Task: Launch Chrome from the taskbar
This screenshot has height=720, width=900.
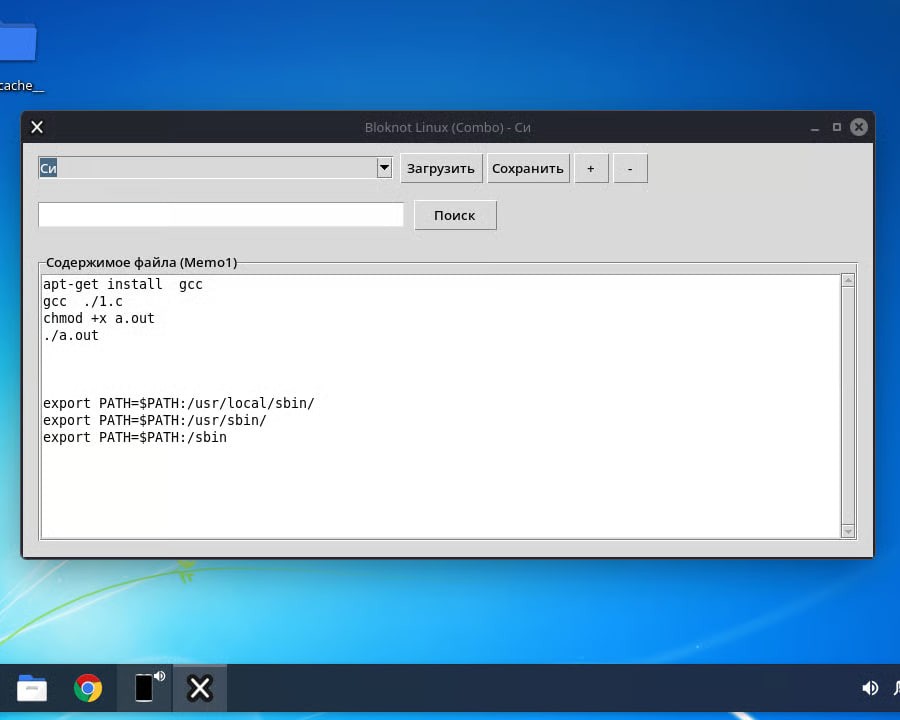Action: pos(88,688)
